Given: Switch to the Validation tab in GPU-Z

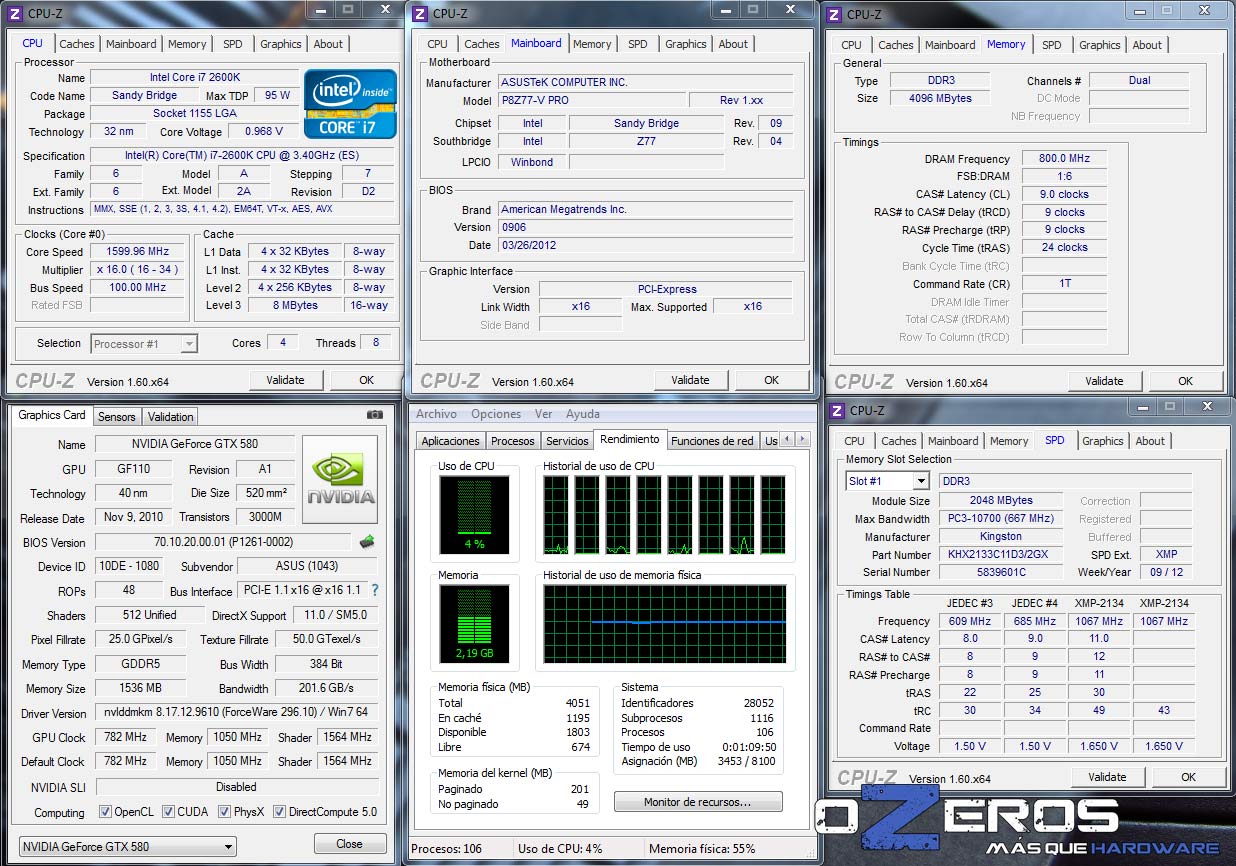Looking at the screenshot, I should [170, 417].
